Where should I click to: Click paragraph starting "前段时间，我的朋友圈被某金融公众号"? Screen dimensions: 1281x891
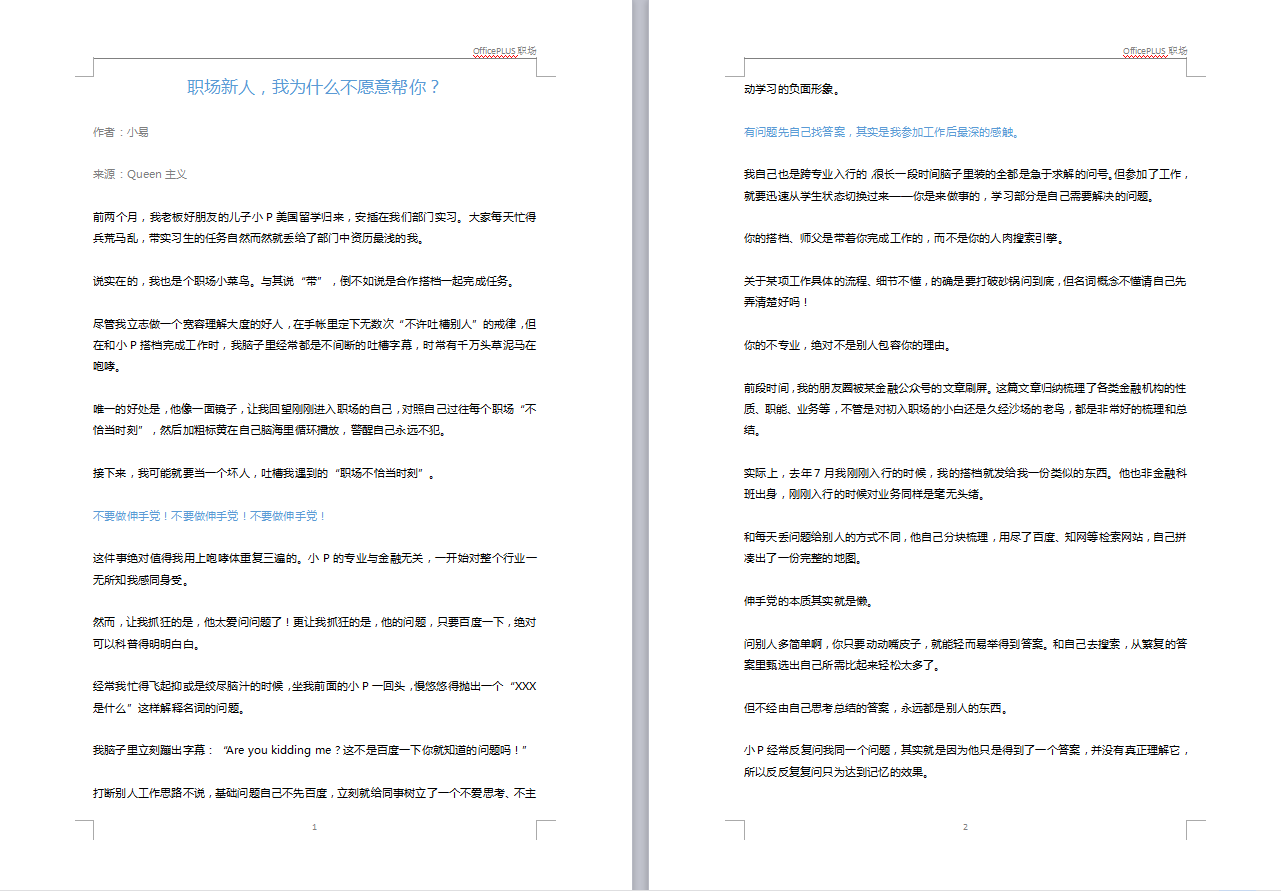(x=965, y=409)
